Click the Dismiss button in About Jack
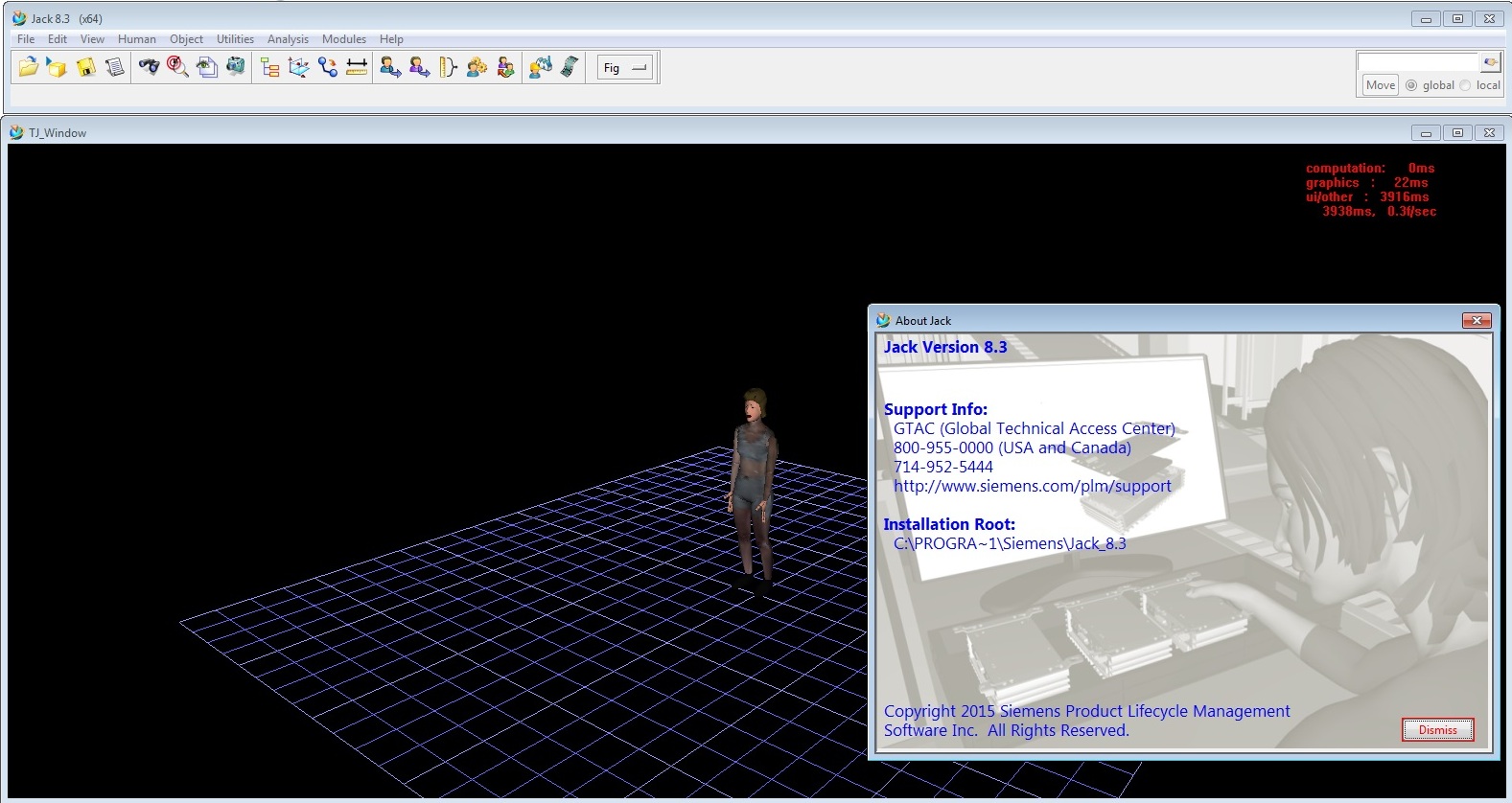 [x=1437, y=730]
